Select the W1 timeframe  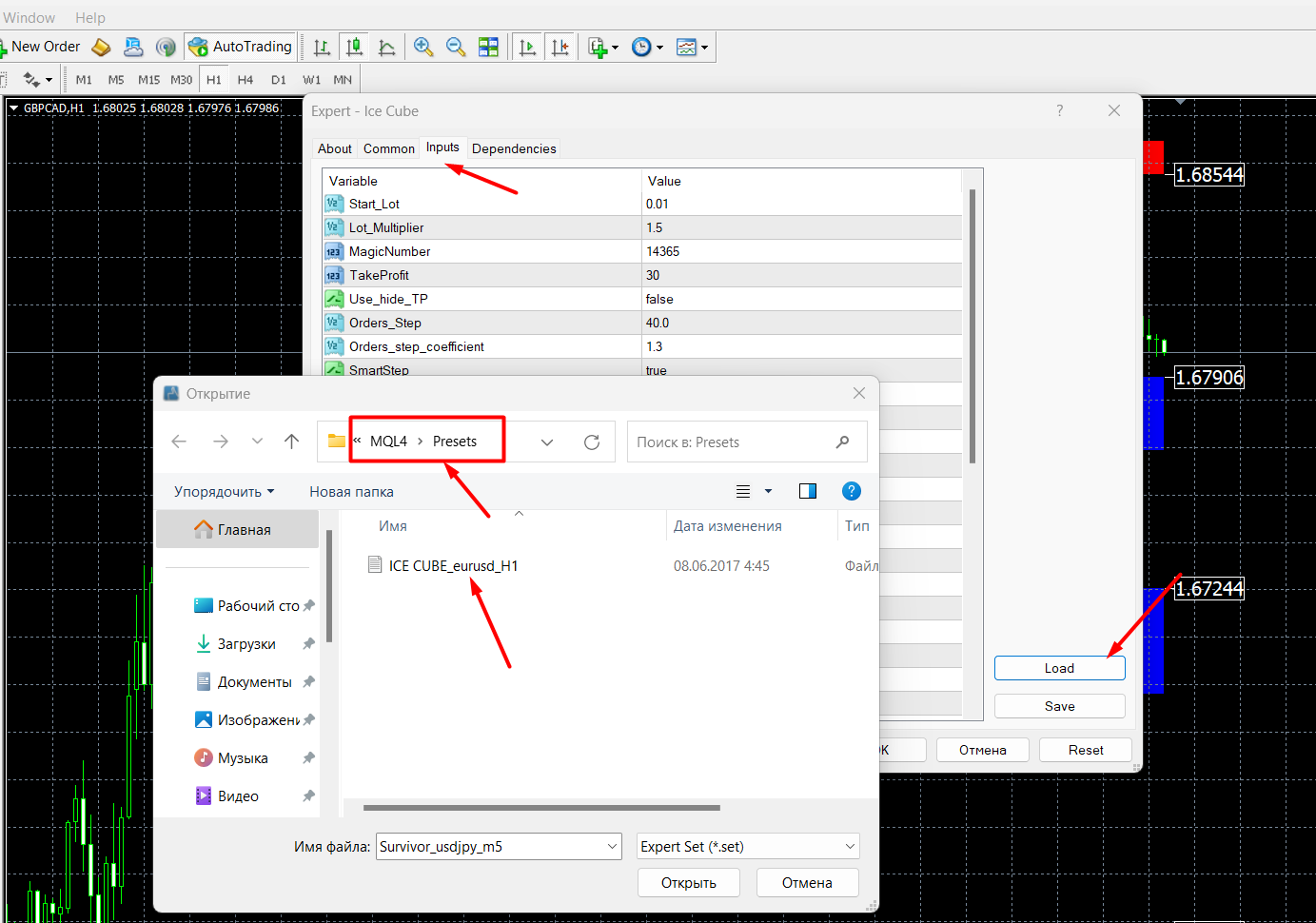[x=311, y=80]
